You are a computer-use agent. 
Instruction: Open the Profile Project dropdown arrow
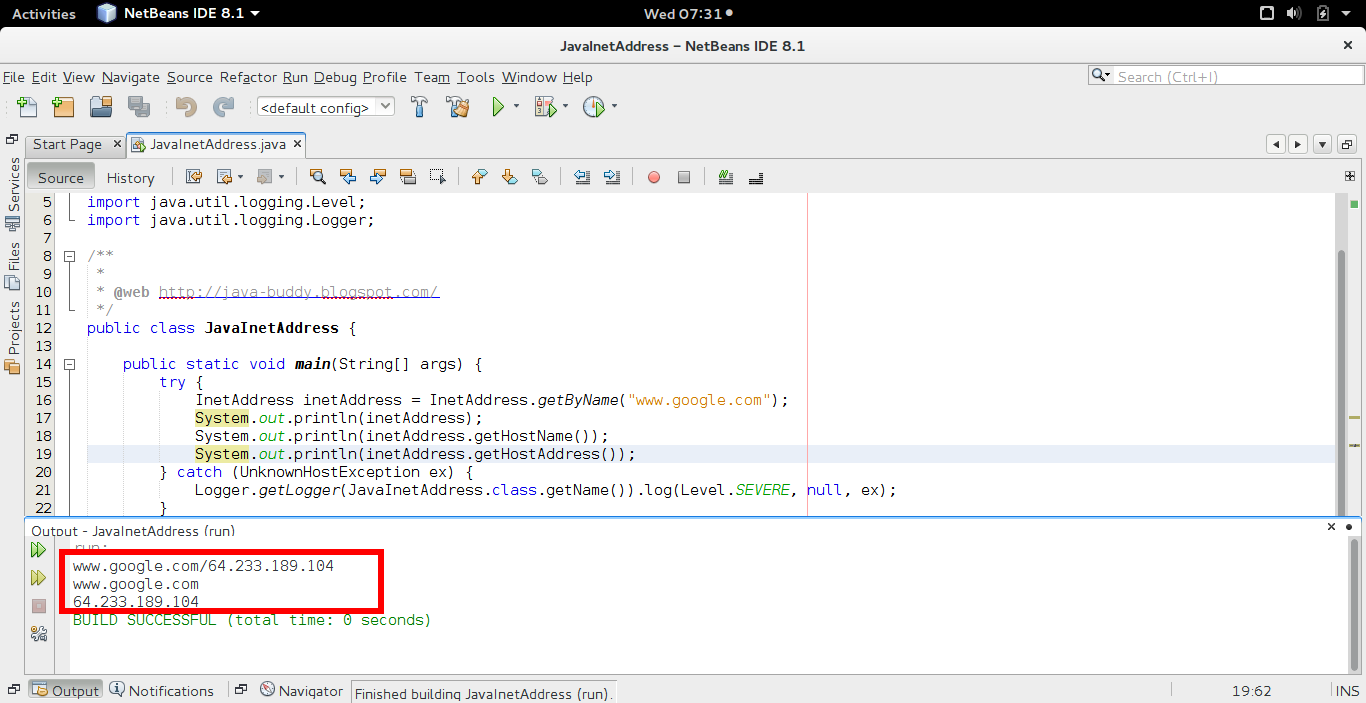click(614, 106)
